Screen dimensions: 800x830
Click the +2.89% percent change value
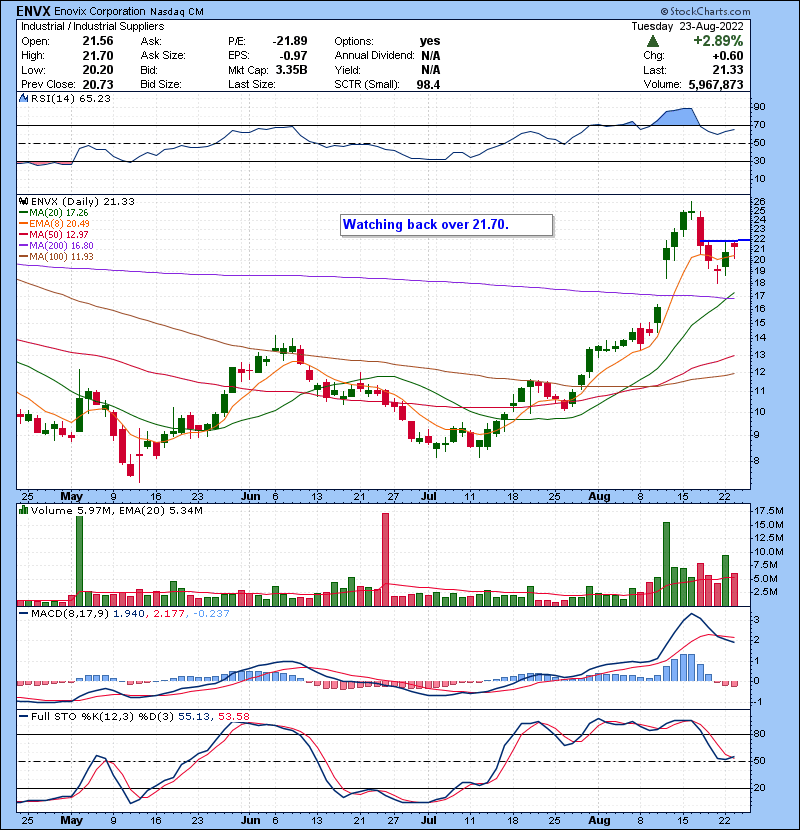(718, 41)
